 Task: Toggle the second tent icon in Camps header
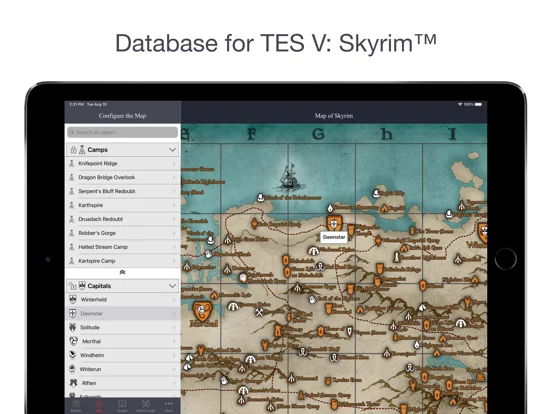point(82,150)
